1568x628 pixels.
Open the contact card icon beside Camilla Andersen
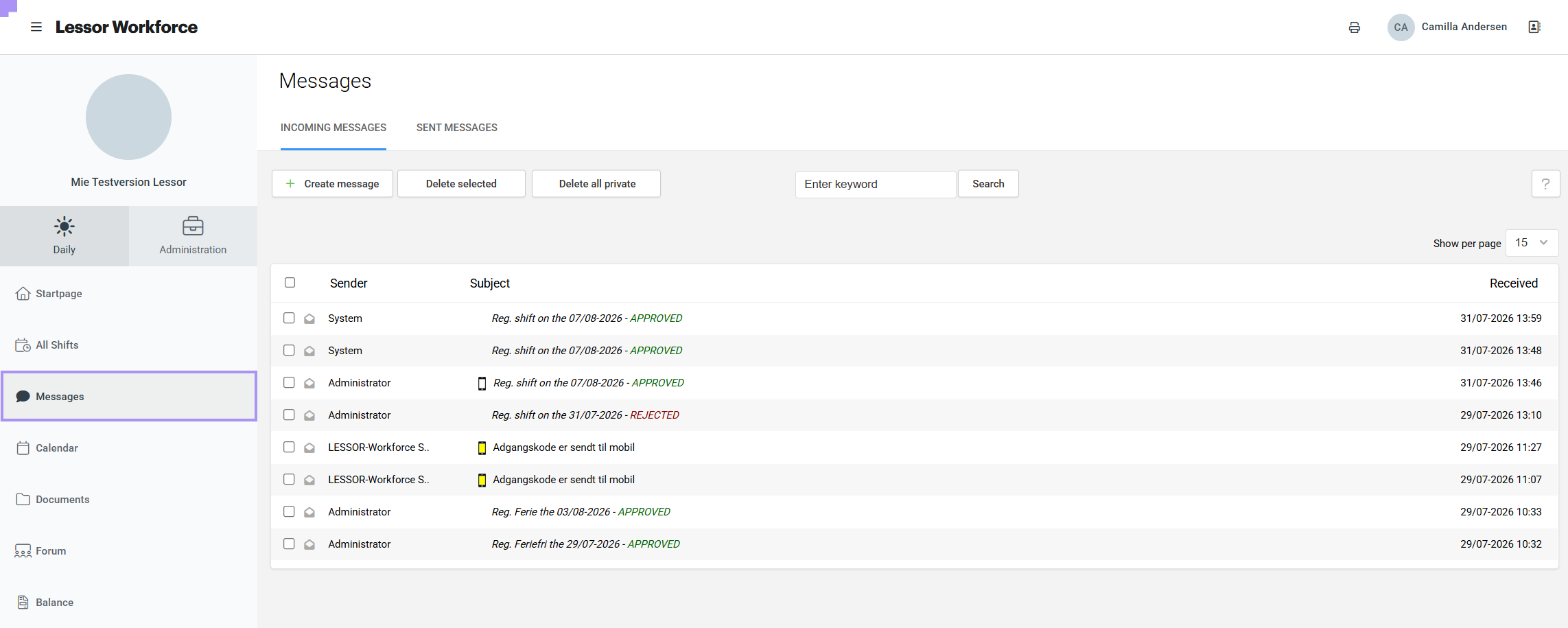click(1534, 27)
